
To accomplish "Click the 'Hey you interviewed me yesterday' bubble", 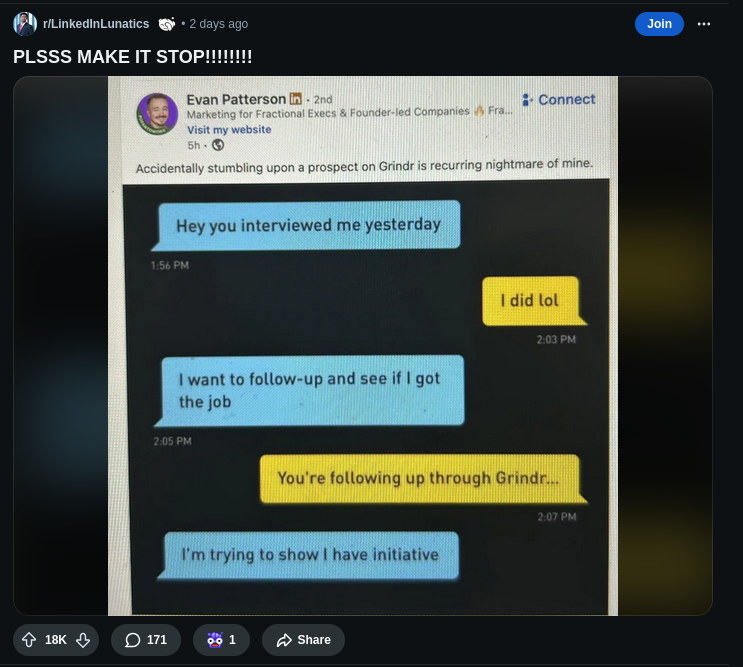I will pyautogui.click(x=307, y=225).
